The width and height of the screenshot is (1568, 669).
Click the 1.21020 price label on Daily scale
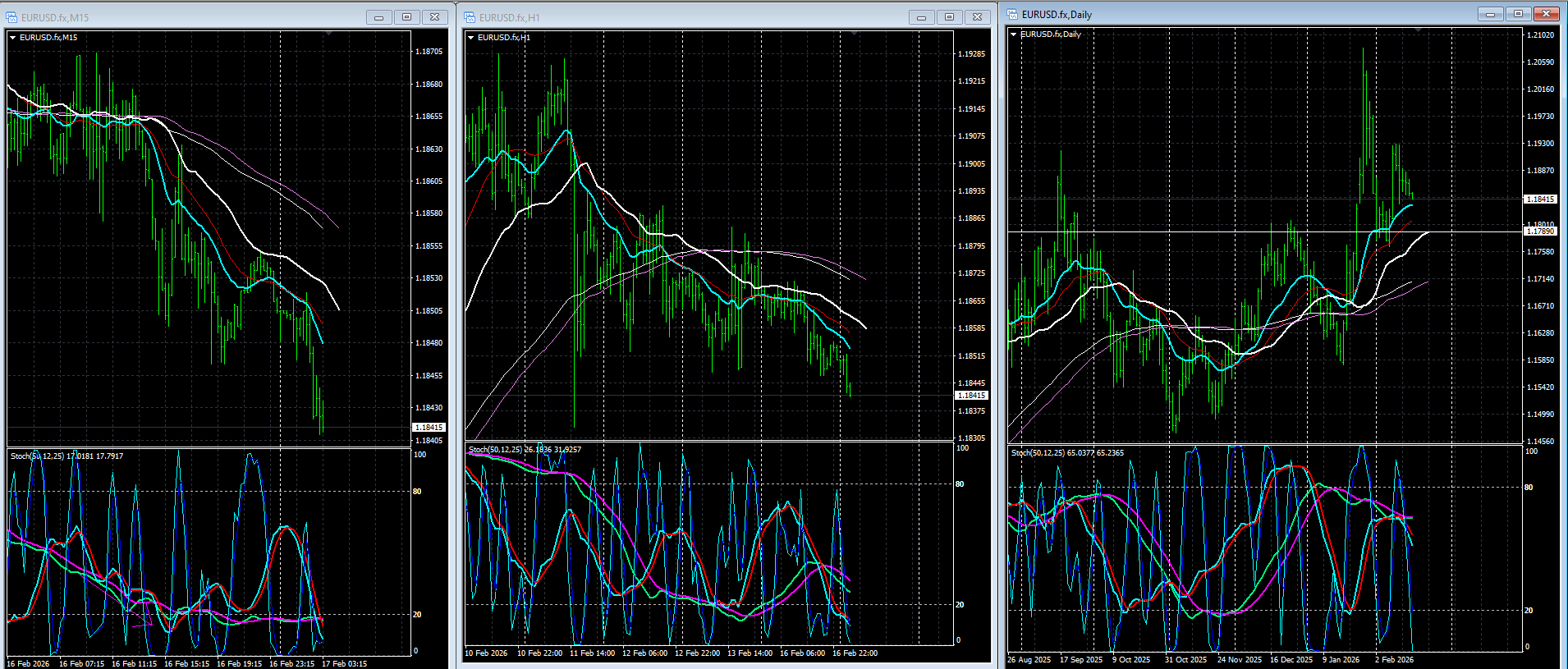point(1540,35)
